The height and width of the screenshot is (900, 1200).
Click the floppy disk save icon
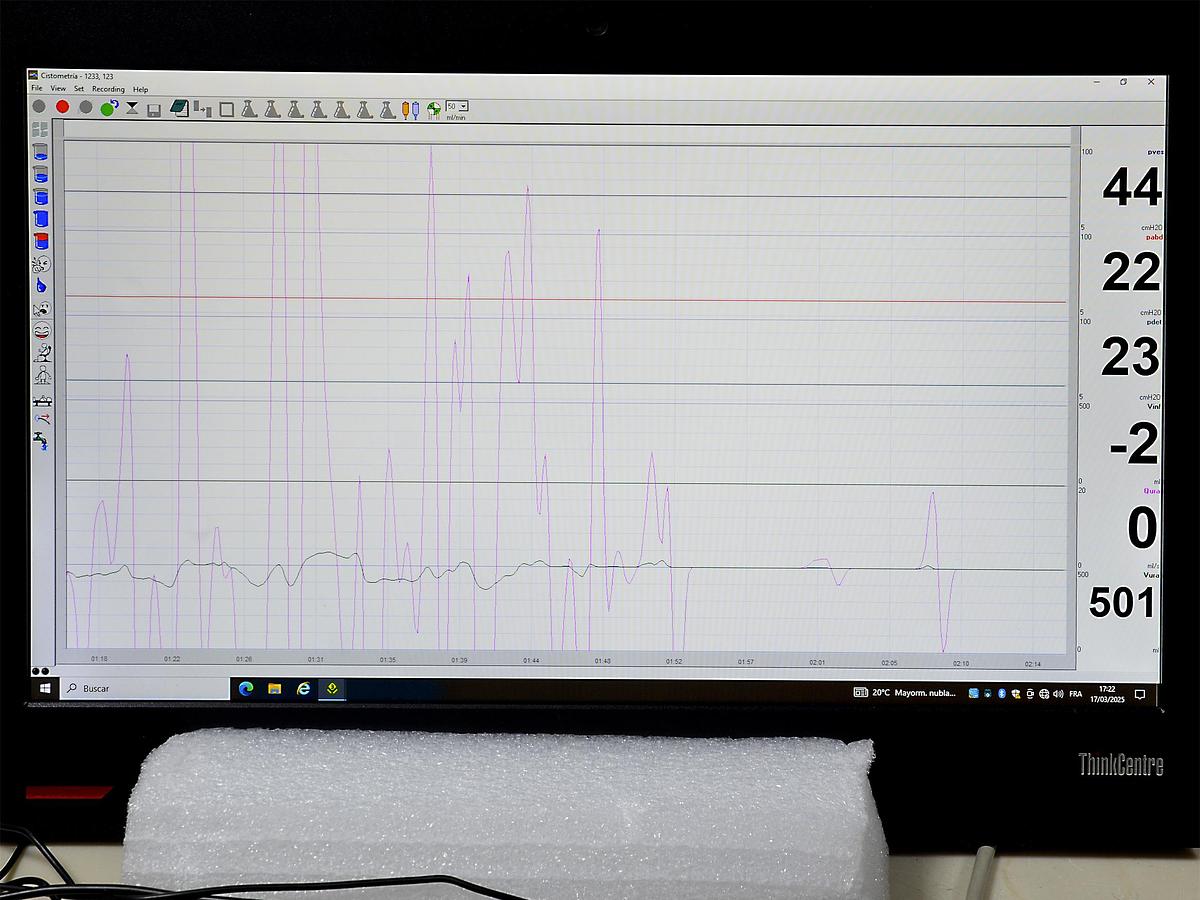point(154,109)
